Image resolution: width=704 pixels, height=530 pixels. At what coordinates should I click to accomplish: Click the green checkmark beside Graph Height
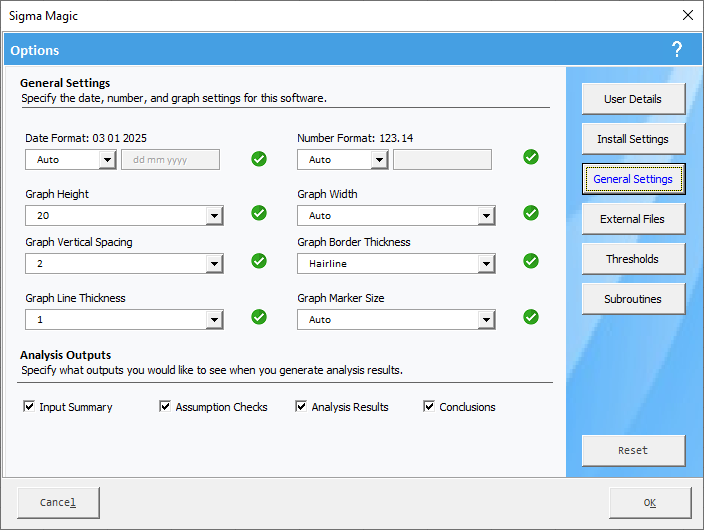coord(259,213)
